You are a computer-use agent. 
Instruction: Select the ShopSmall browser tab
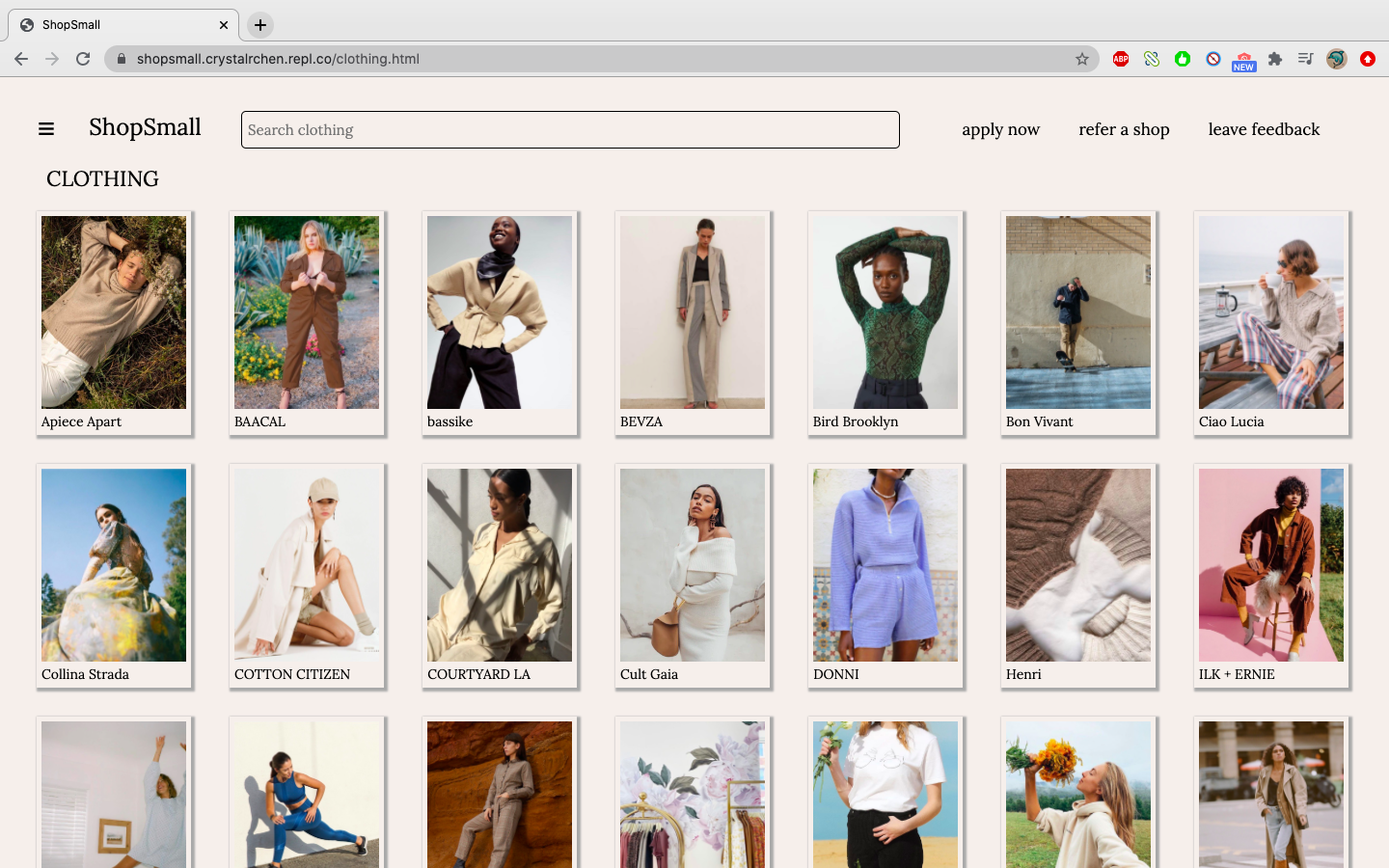pyautogui.click(x=123, y=25)
